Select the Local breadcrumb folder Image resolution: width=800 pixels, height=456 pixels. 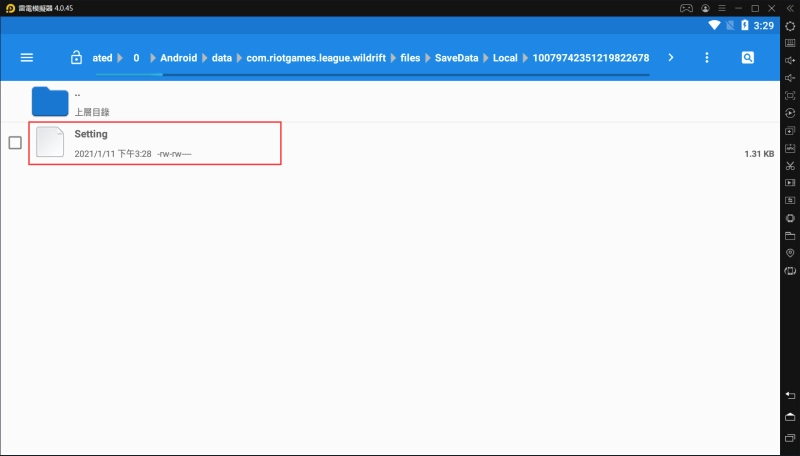pyautogui.click(x=505, y=58)
